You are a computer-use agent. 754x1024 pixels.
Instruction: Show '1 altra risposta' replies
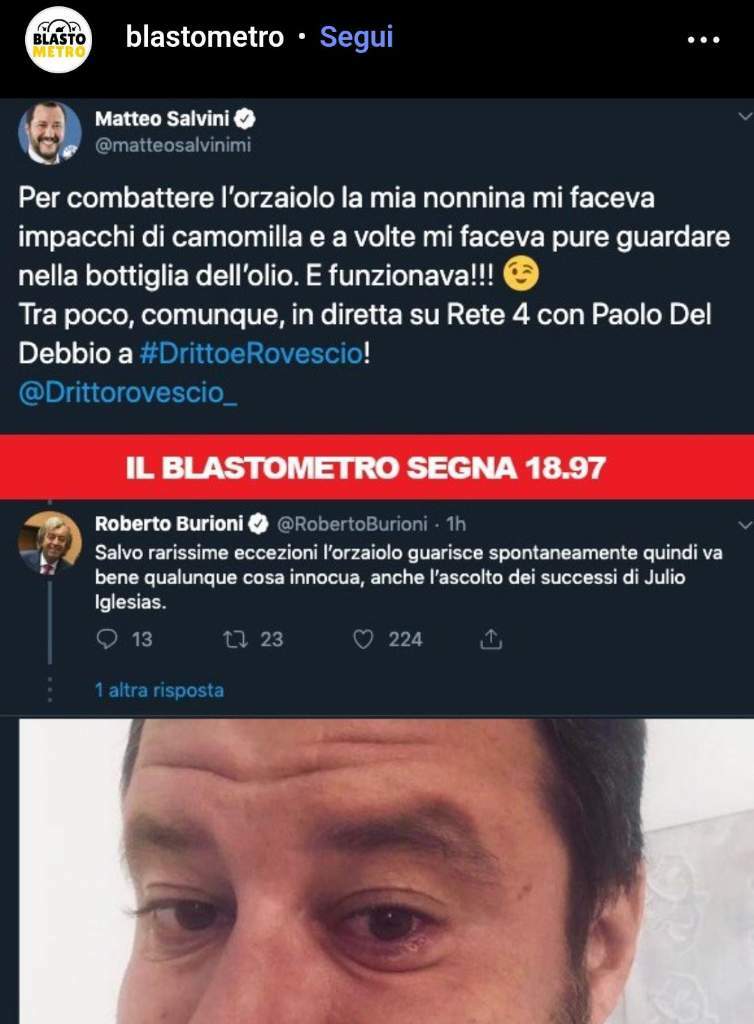click(159, 690)
